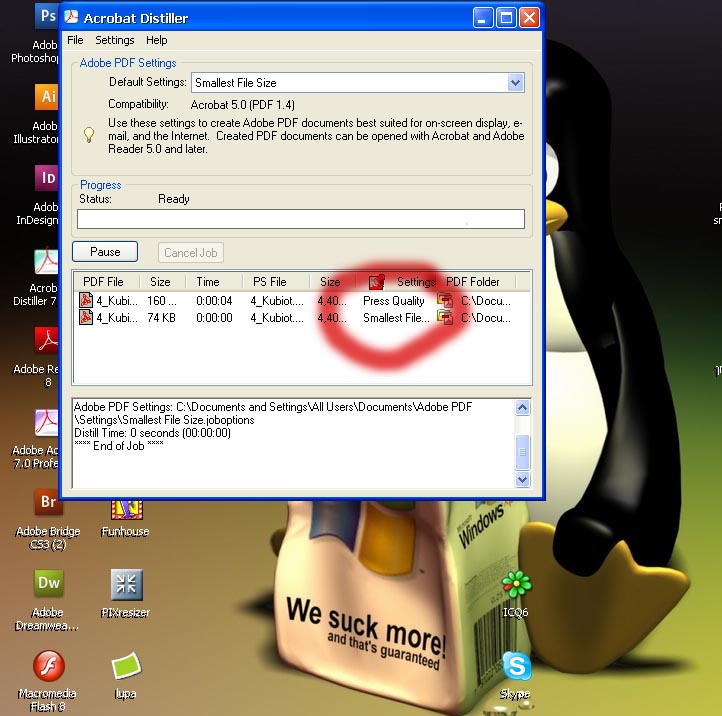Click End of Job log line
The width and height of the screenshot is (722, 716).
(x=119, y=446)
